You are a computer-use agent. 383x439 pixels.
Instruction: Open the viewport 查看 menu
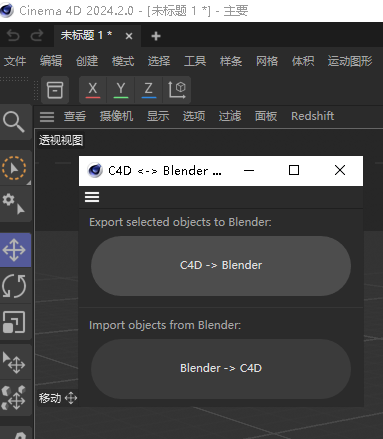[75, 116]
